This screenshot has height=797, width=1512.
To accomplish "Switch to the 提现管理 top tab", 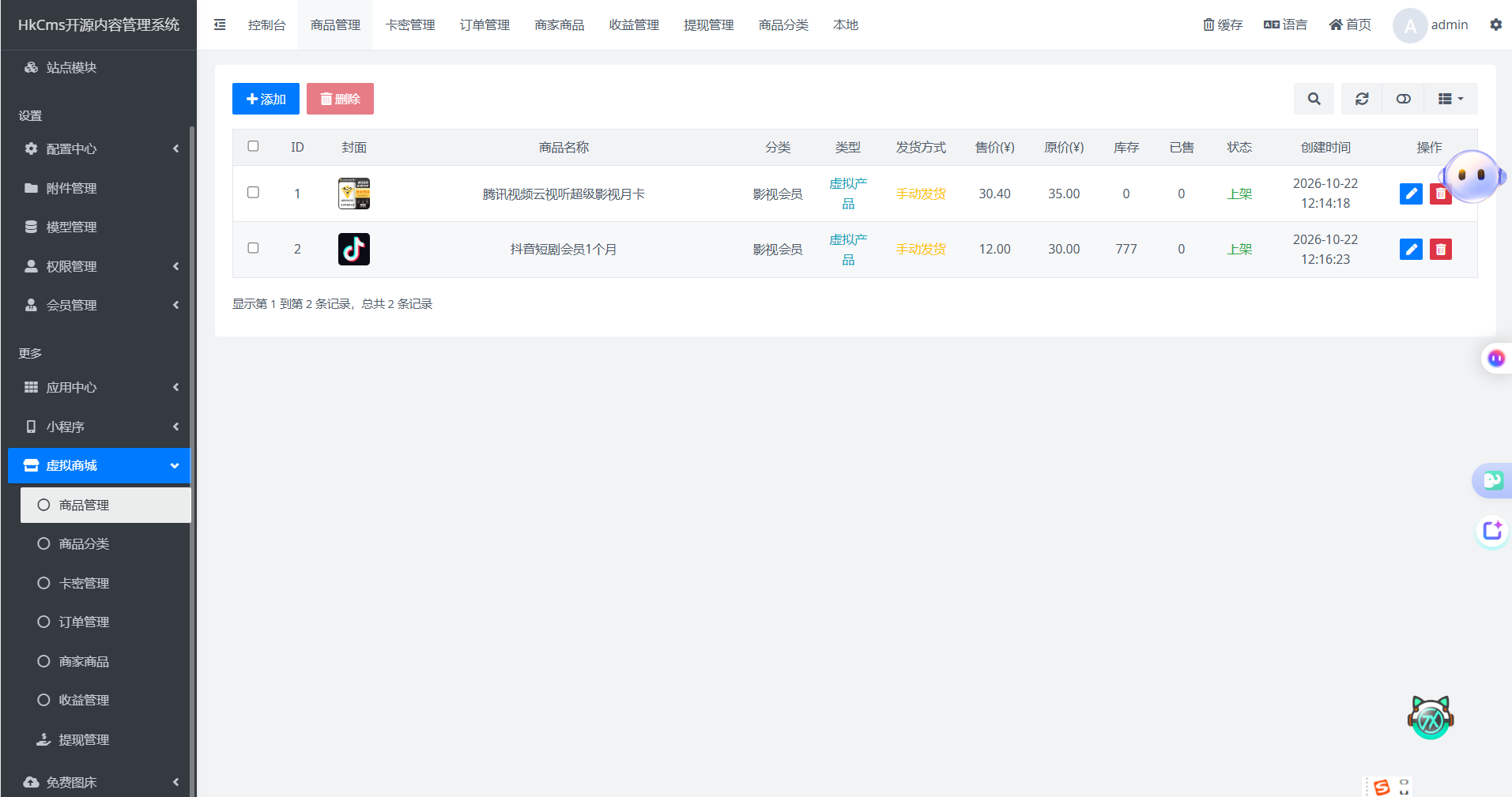I will (x=708, y=24).
